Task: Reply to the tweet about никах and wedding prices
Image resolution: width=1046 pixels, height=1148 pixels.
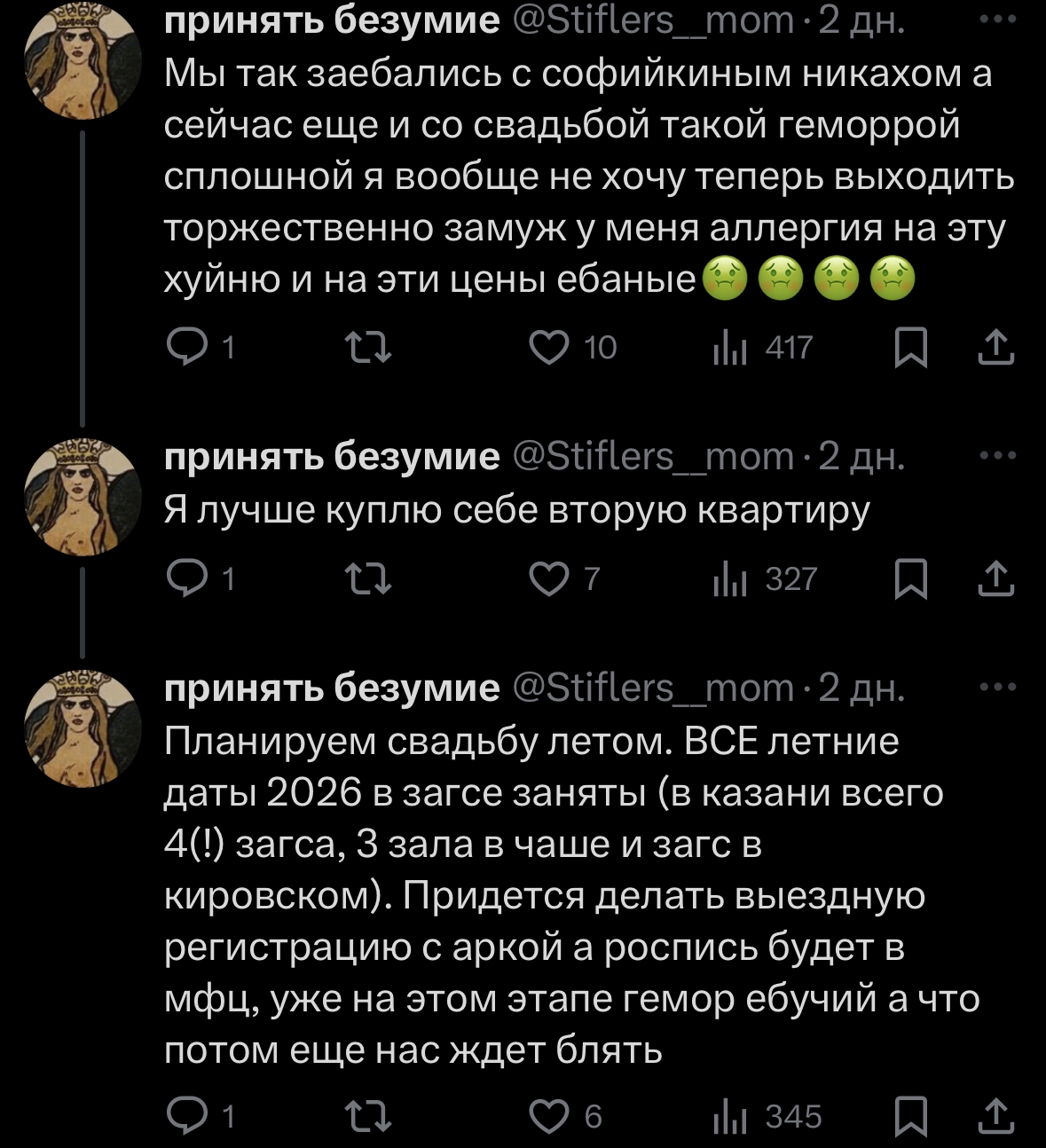Action: [x=187, y=347]
